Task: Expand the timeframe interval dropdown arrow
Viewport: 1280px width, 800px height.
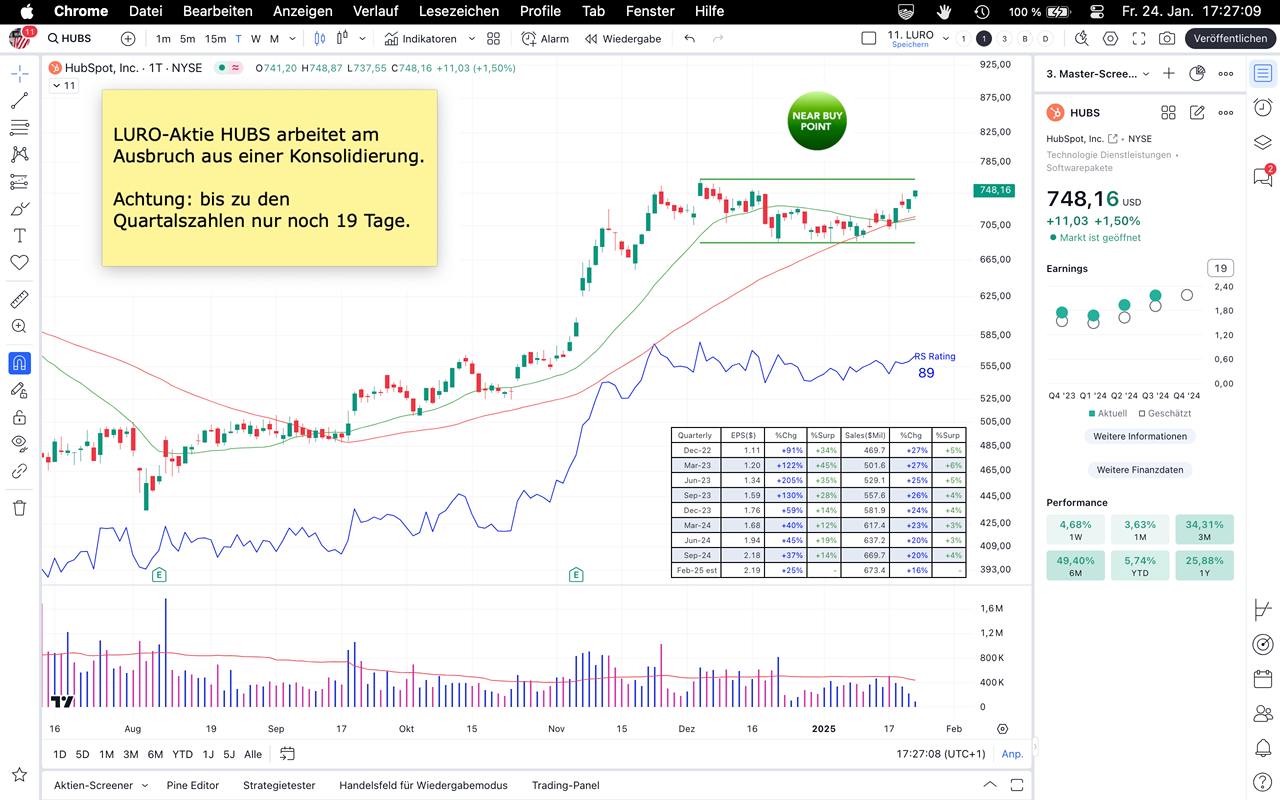Action: [x=292, y=39]
